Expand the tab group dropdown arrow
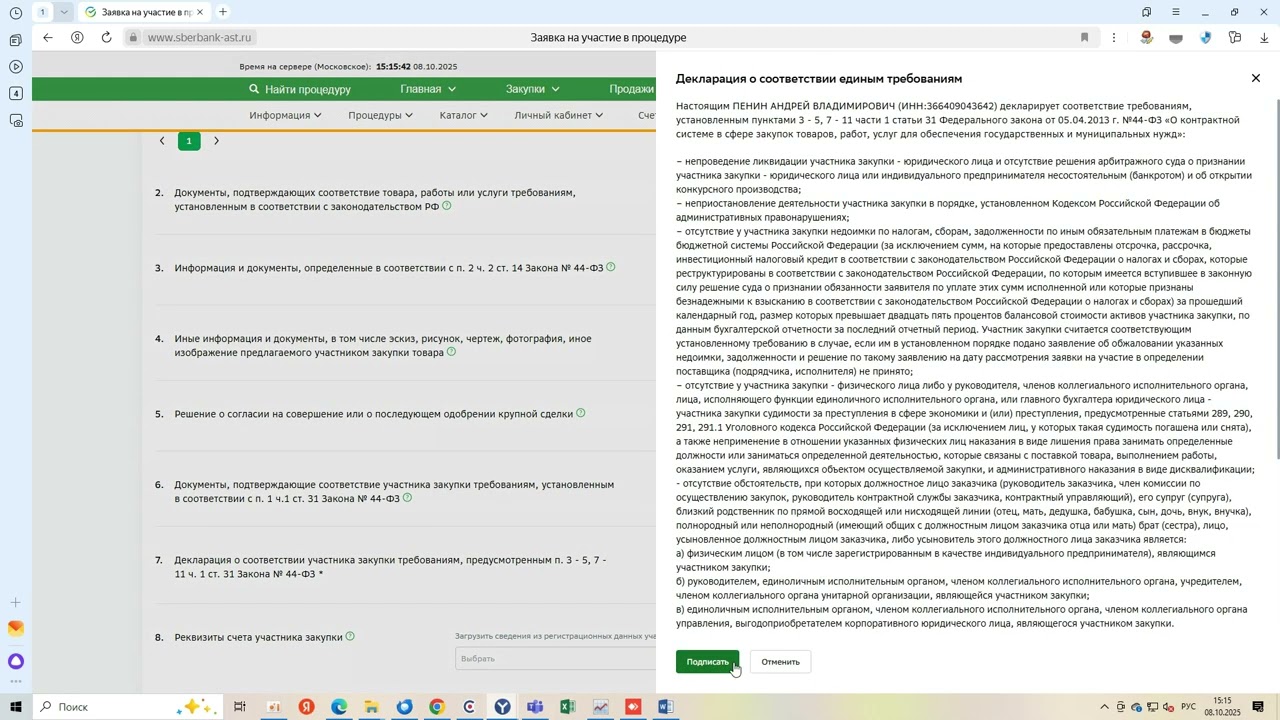 (64, 12)
